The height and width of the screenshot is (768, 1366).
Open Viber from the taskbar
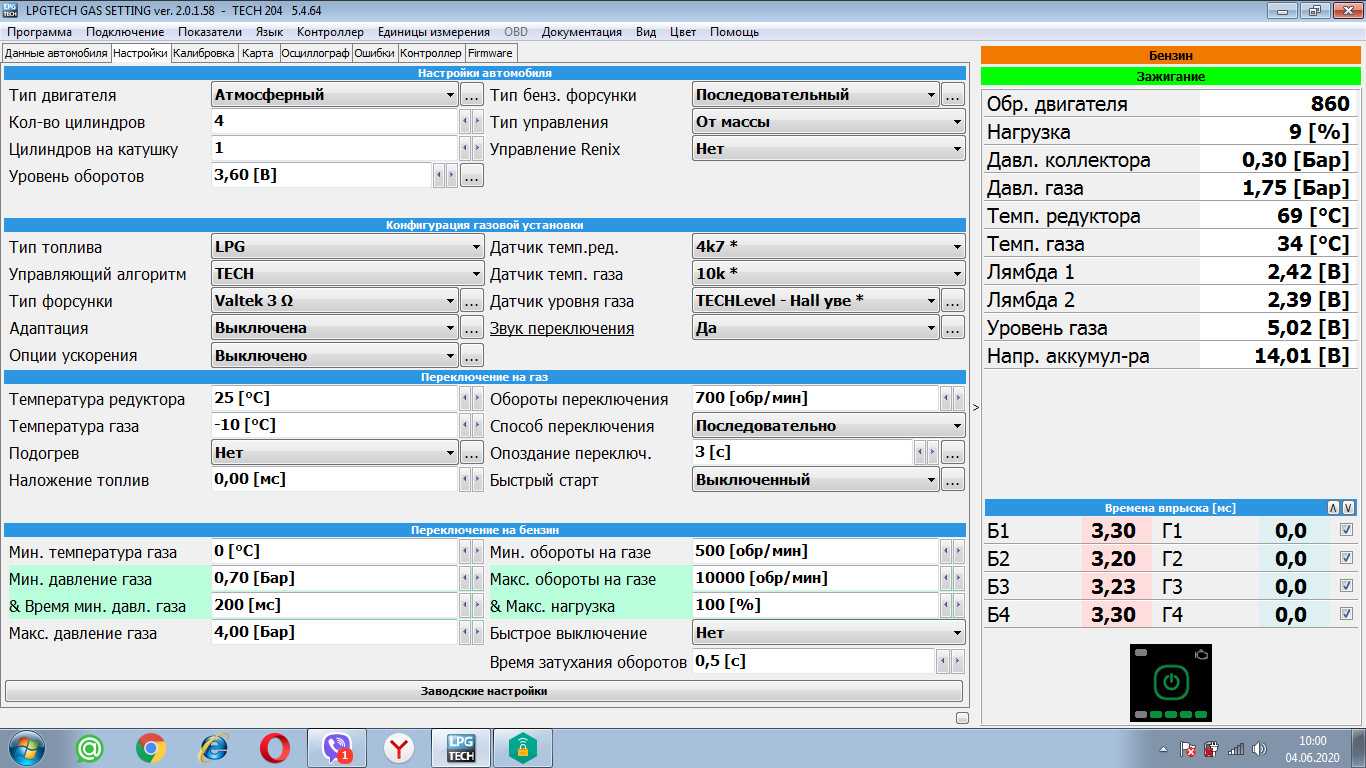[337, 748]
